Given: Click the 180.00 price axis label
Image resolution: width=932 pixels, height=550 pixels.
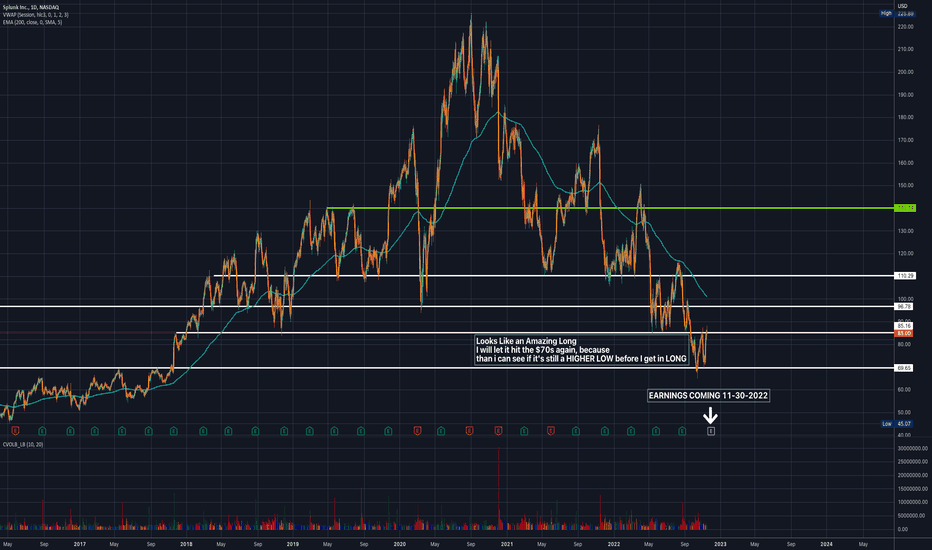Looking at the screenshot, I should [905, 117].
